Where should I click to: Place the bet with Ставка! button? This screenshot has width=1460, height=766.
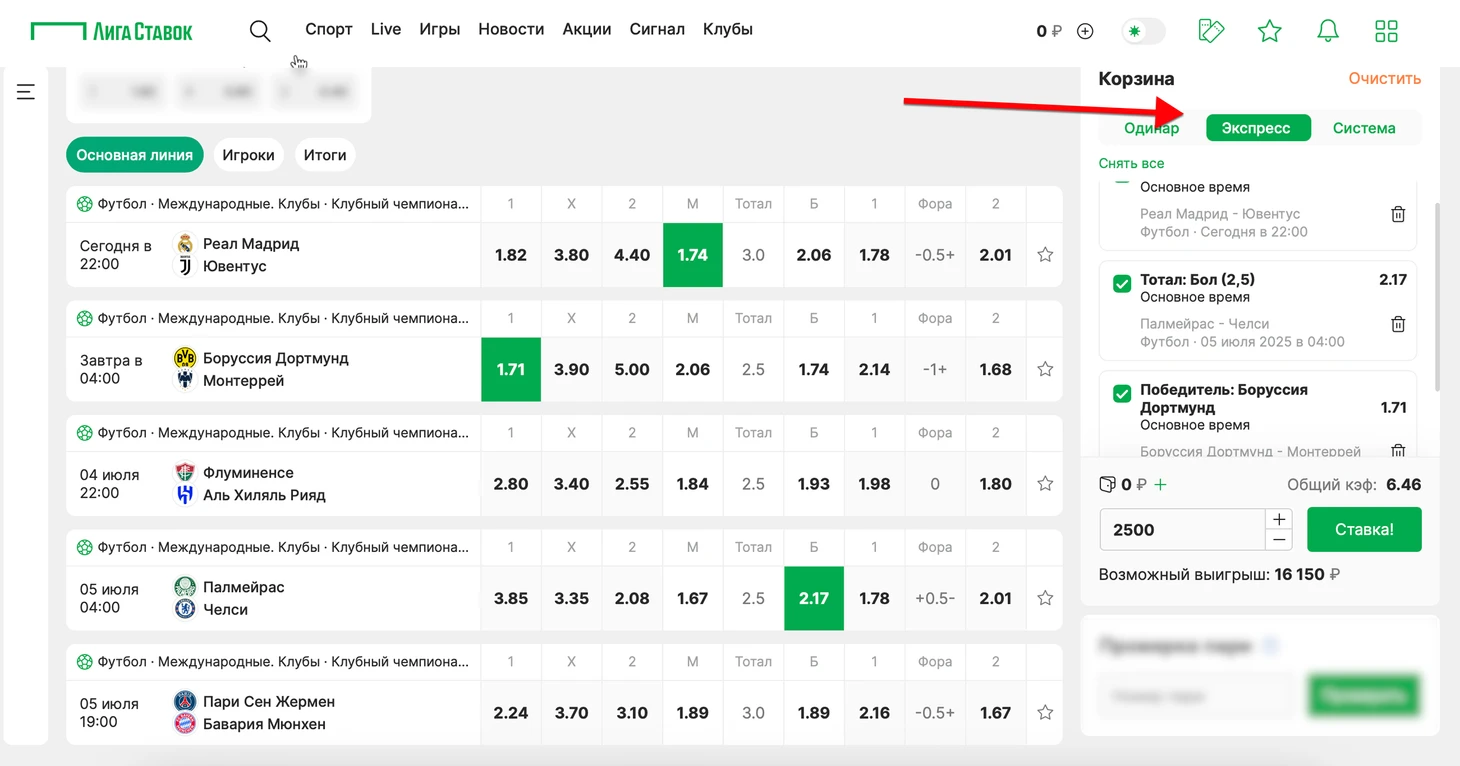tap(1364, 529)
